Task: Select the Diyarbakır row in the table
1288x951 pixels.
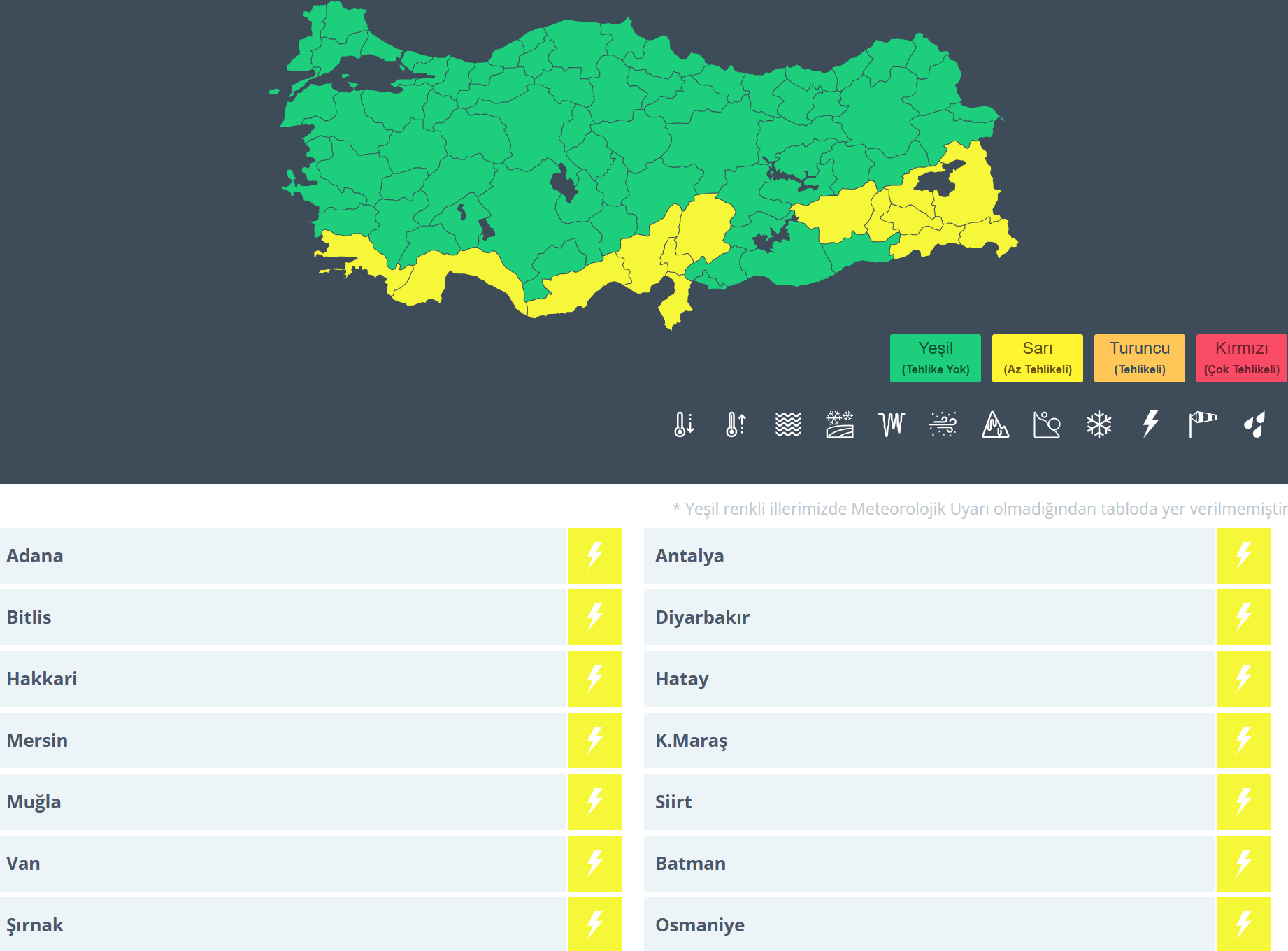Action: tap(929, 617)
